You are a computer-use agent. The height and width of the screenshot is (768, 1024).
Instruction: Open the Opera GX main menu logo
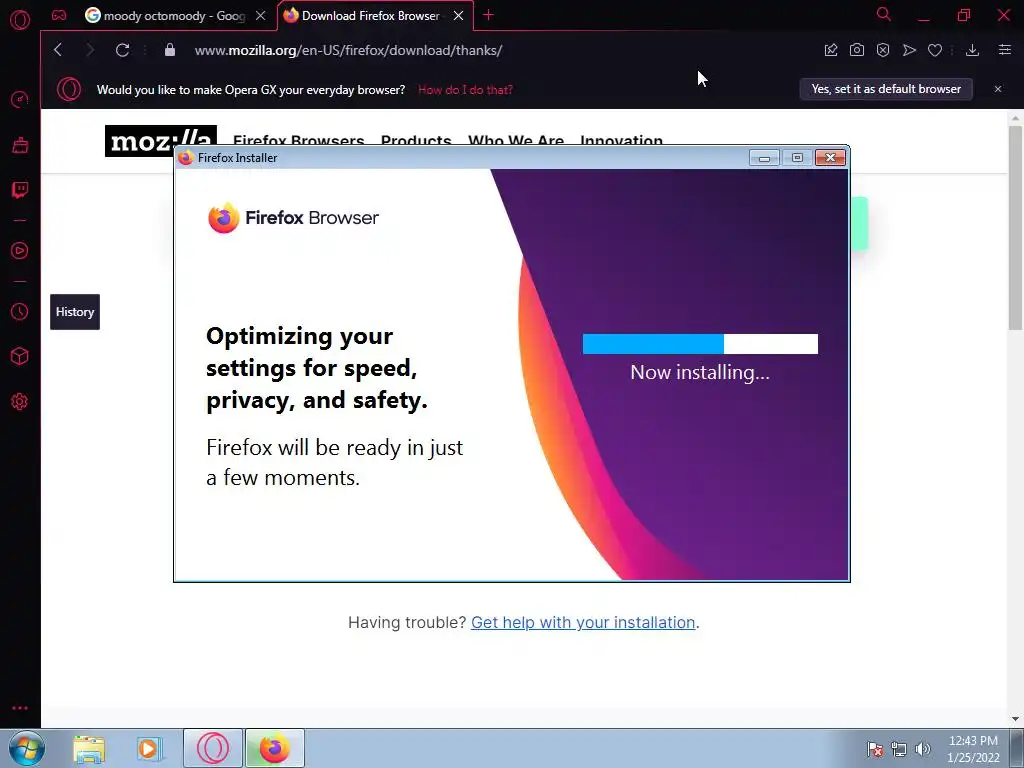tap(20, 20)
